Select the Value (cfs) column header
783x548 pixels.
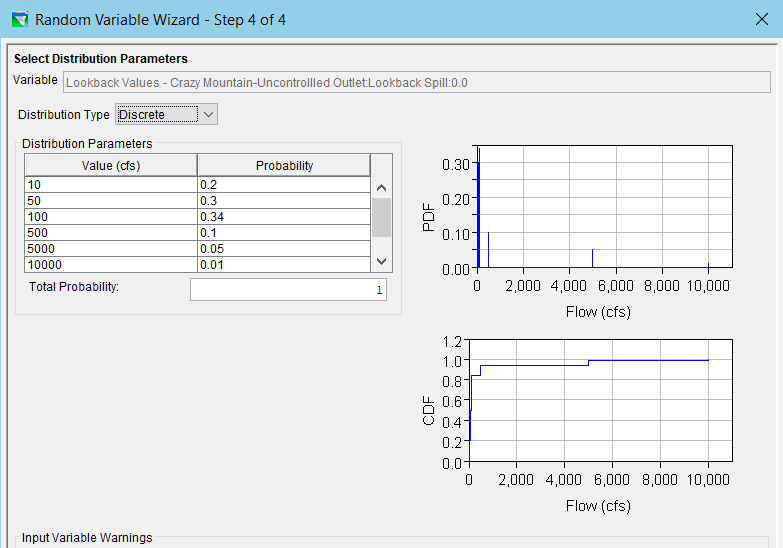110,166
